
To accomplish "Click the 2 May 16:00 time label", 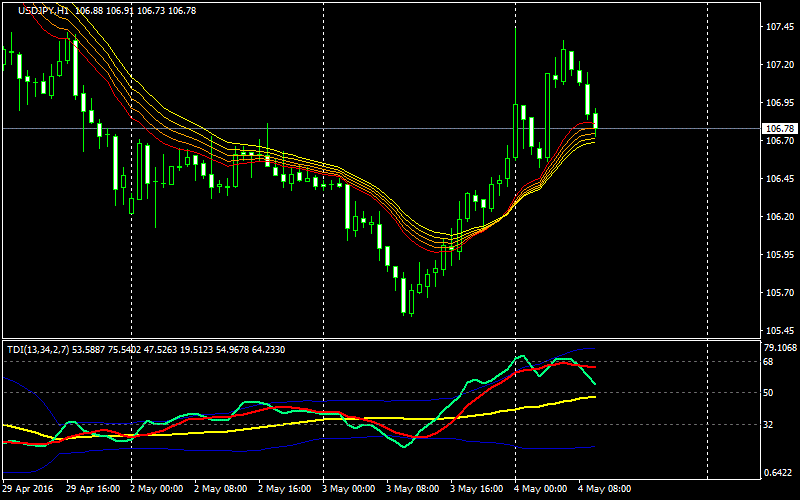I will 285,489.
